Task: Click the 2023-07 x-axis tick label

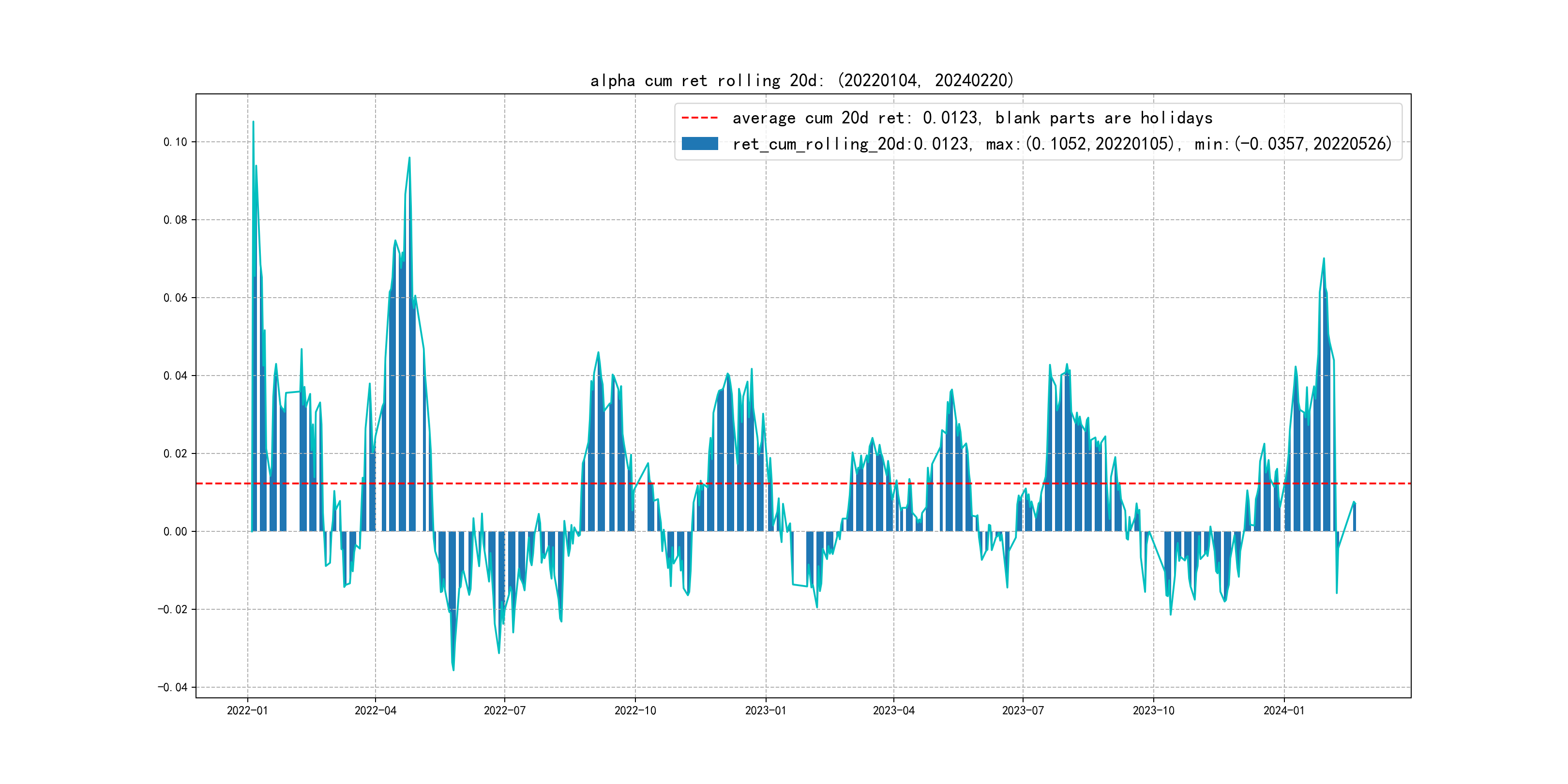Action: (1023, 710)
